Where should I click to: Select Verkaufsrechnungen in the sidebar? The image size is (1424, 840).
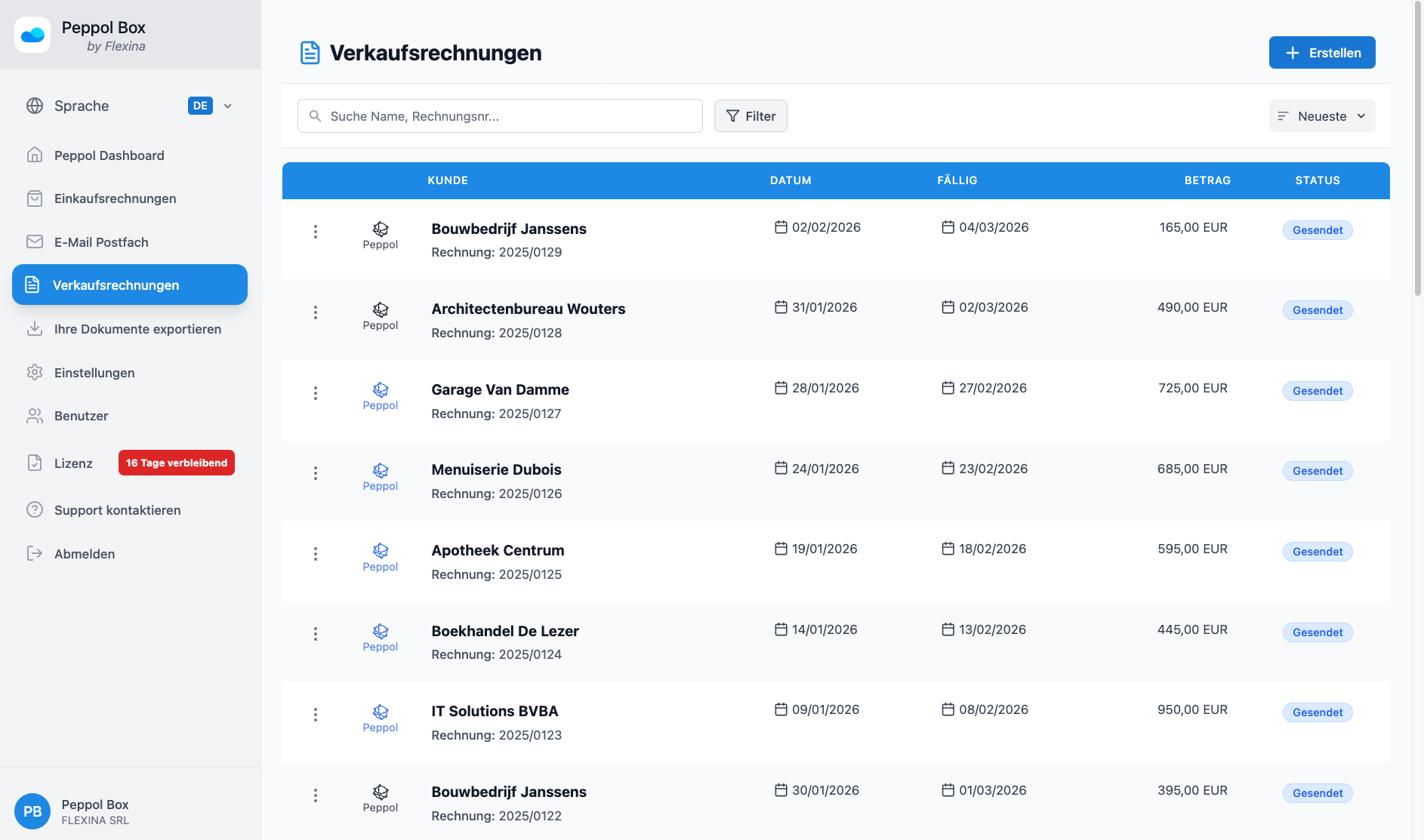click(116, 285)
